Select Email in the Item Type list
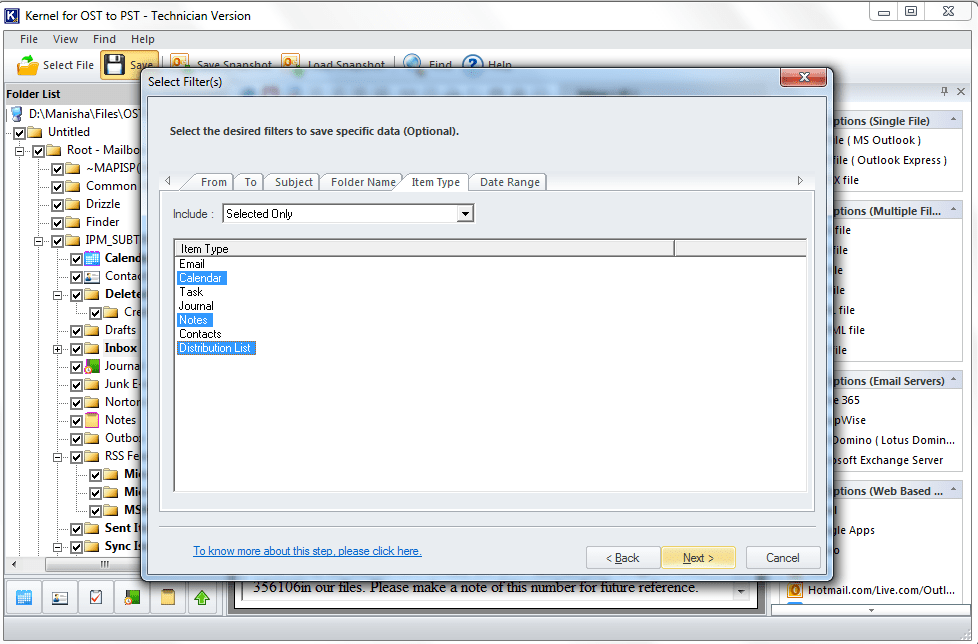The width and height of the screenshot is (978, 644). [191, 264]
